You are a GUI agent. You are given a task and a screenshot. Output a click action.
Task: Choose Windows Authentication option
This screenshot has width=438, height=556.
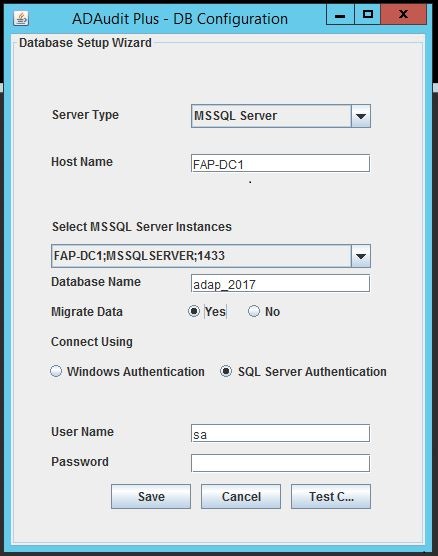click(x=56, y=371)
